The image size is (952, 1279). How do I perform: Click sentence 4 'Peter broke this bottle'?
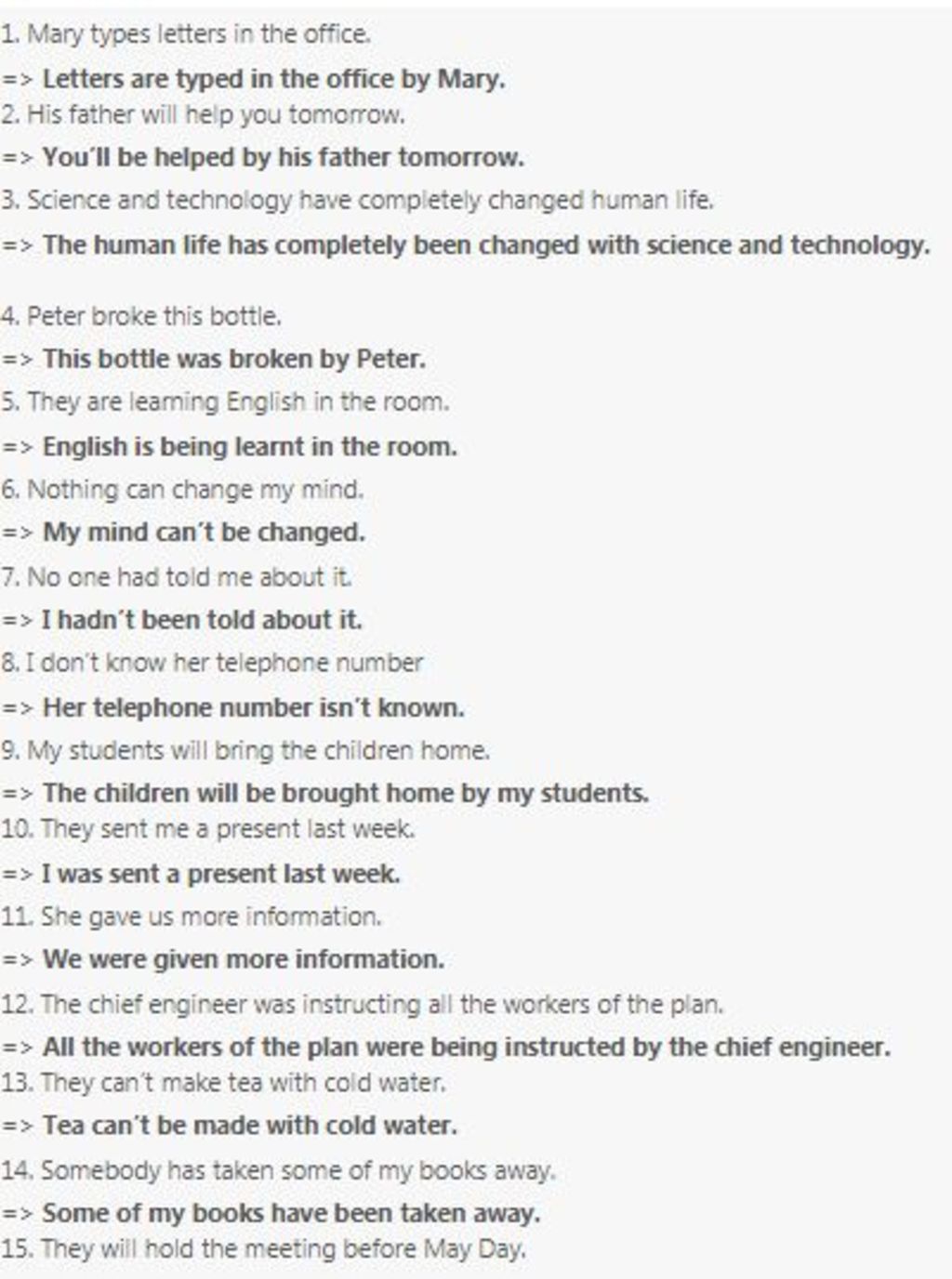141,316
